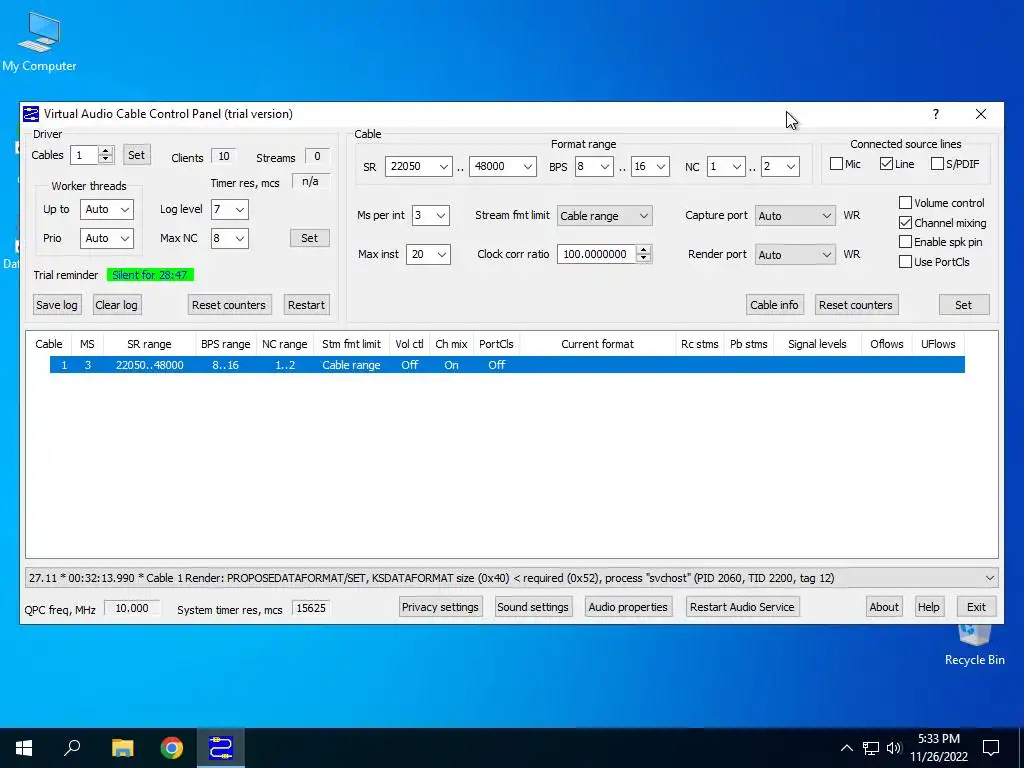1024x768 pixels.
Task: Launch File Explorer from taskbar
Action: click(x=122, y=748)
